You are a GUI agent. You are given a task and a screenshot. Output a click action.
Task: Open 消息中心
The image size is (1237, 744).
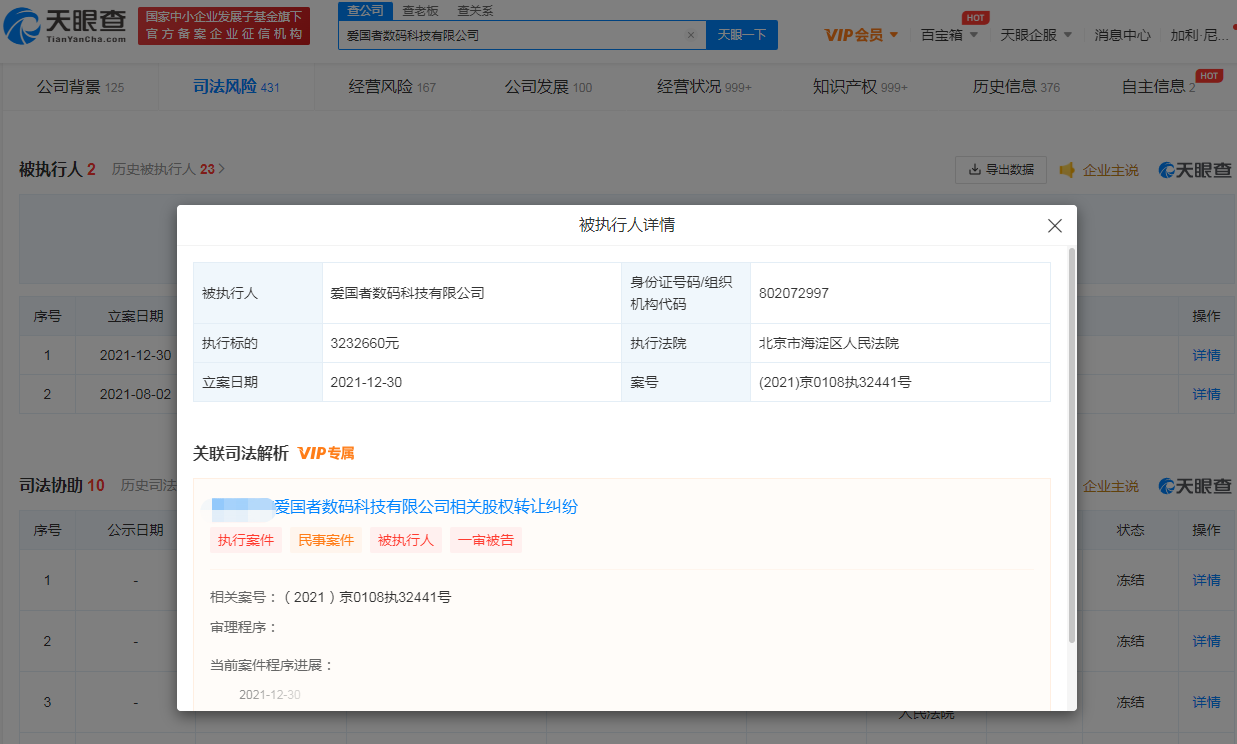[1122, 35]
